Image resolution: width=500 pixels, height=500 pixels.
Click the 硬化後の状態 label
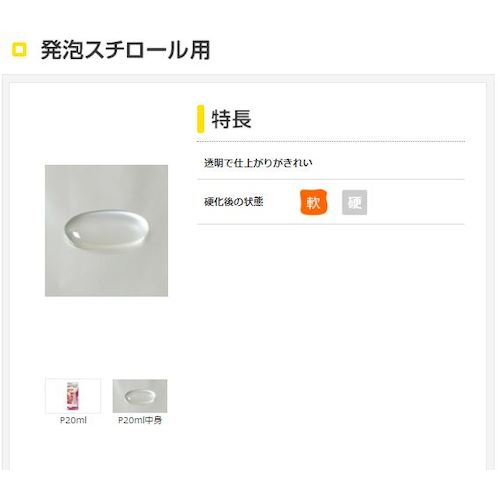234,202
